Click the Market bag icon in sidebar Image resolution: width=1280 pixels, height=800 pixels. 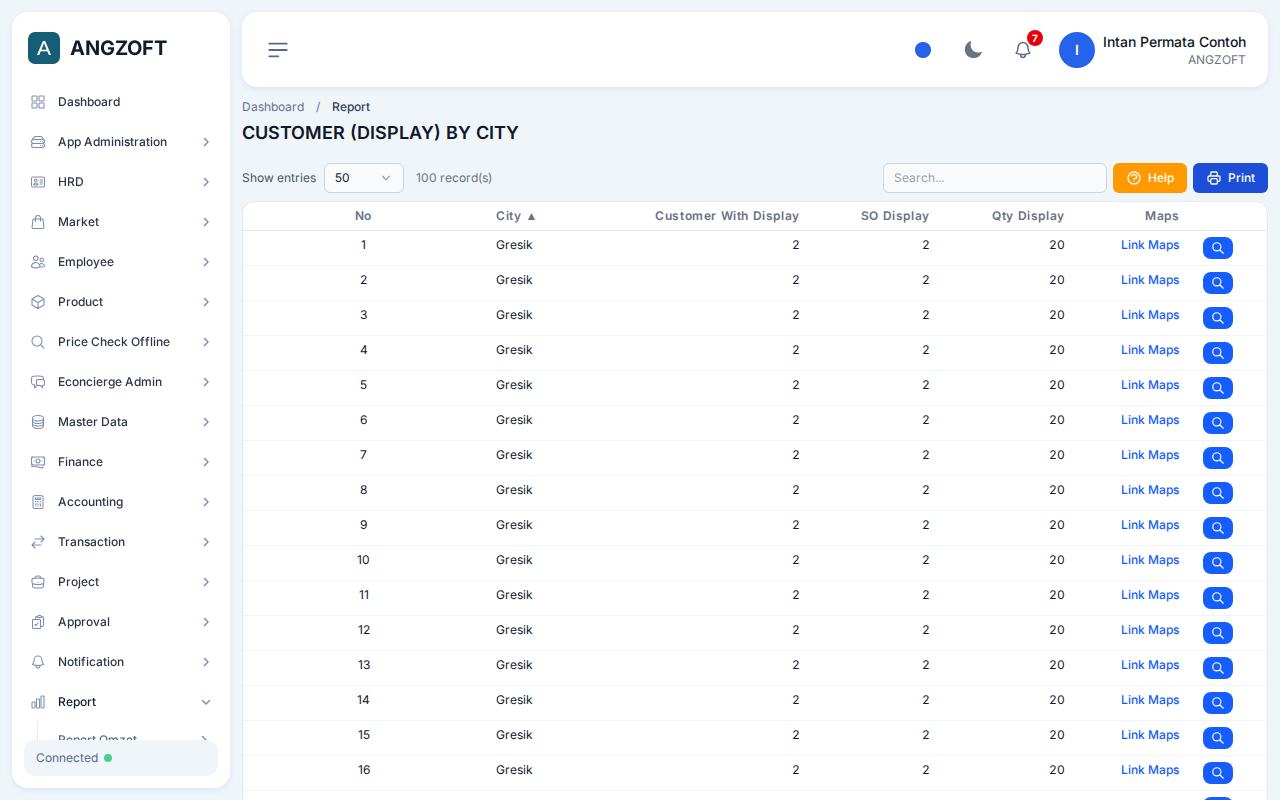click(38, 222)
